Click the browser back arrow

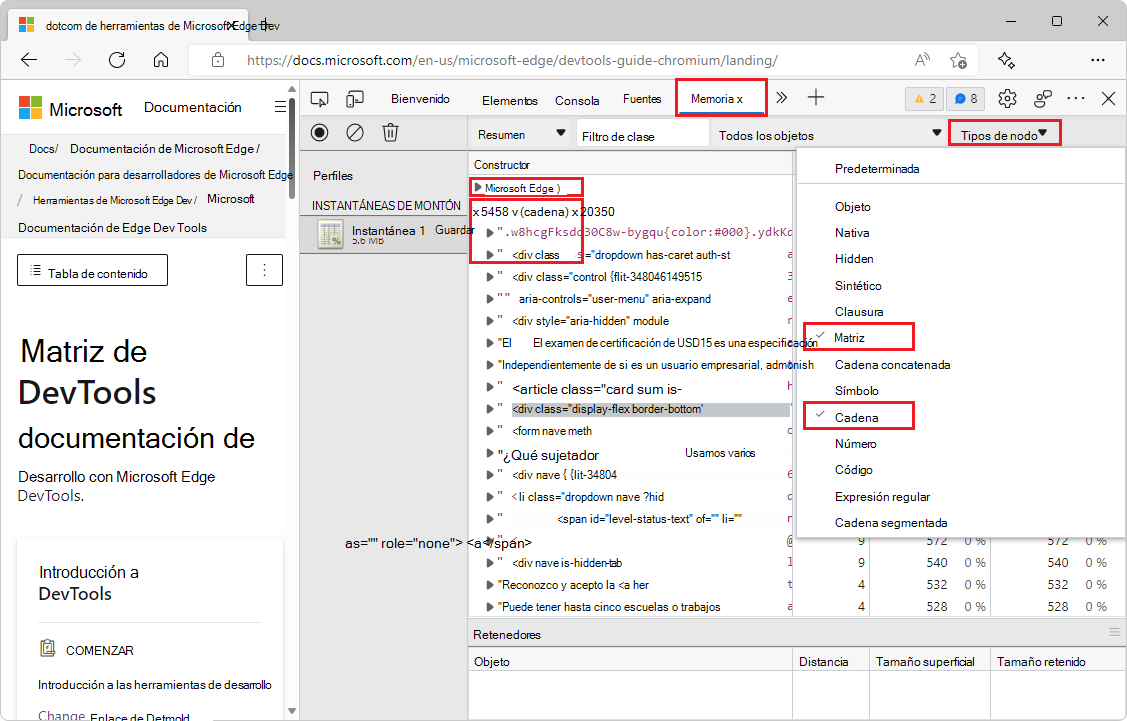(x=29, y=60)
